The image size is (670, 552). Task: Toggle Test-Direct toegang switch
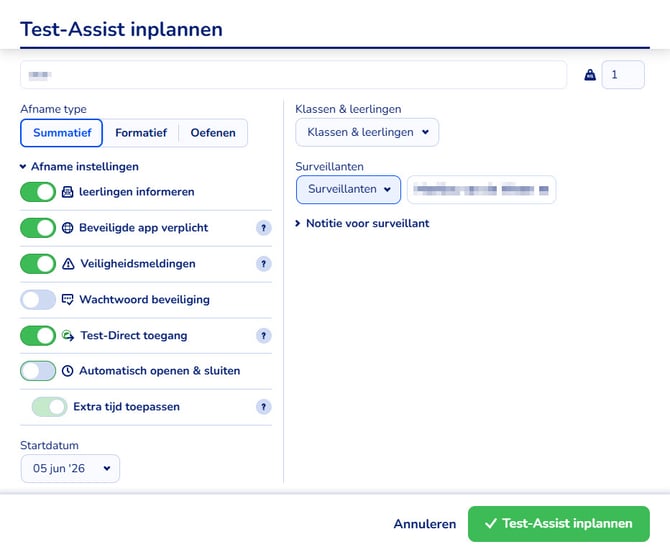(x=38, y=335)
